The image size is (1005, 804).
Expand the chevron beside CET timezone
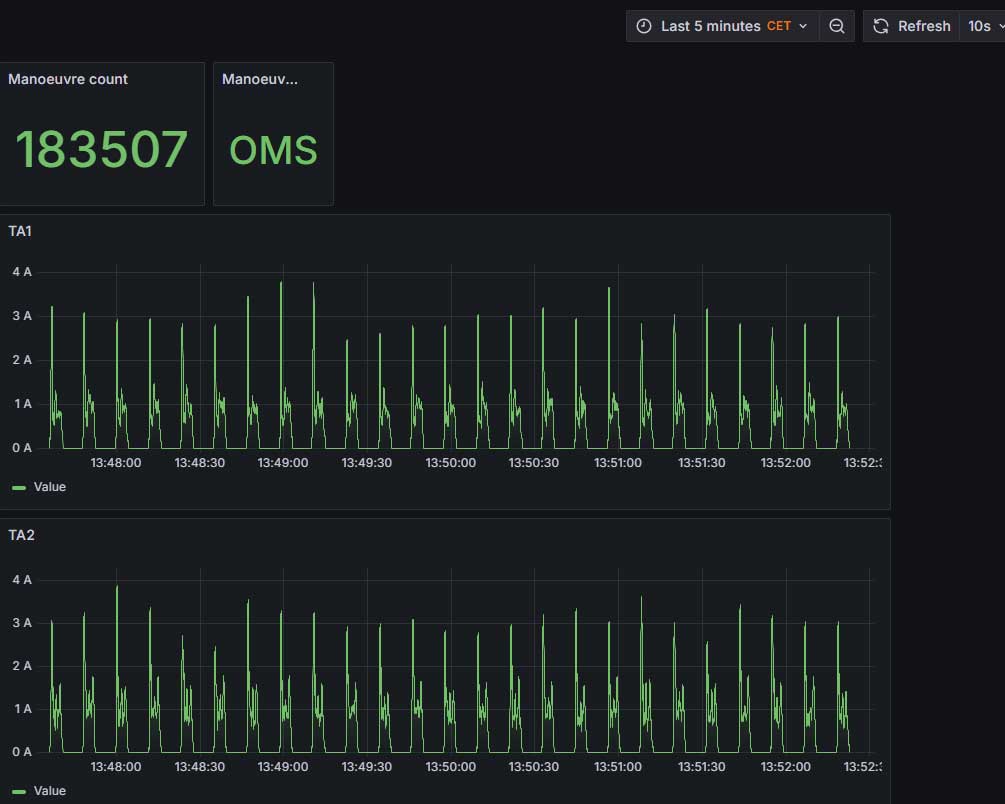click(x=803, y=26)
